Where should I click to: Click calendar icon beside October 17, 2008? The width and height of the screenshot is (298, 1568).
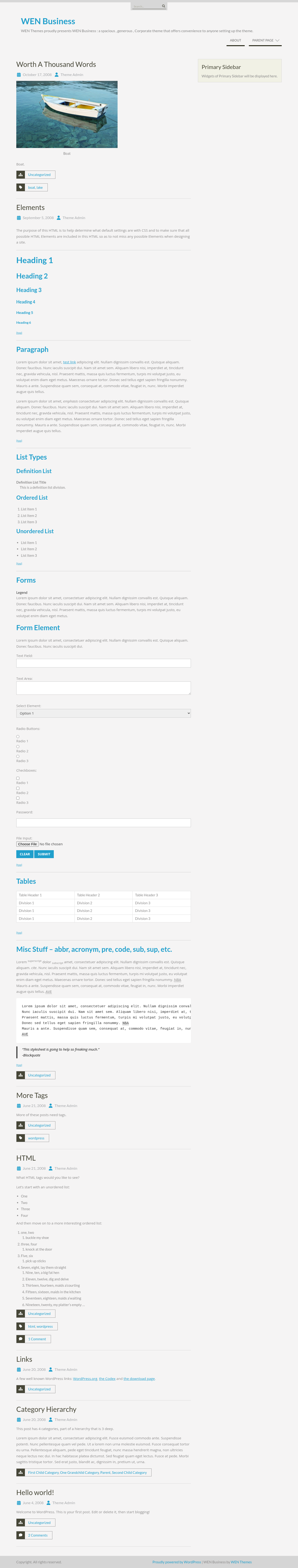click(19, 75)
